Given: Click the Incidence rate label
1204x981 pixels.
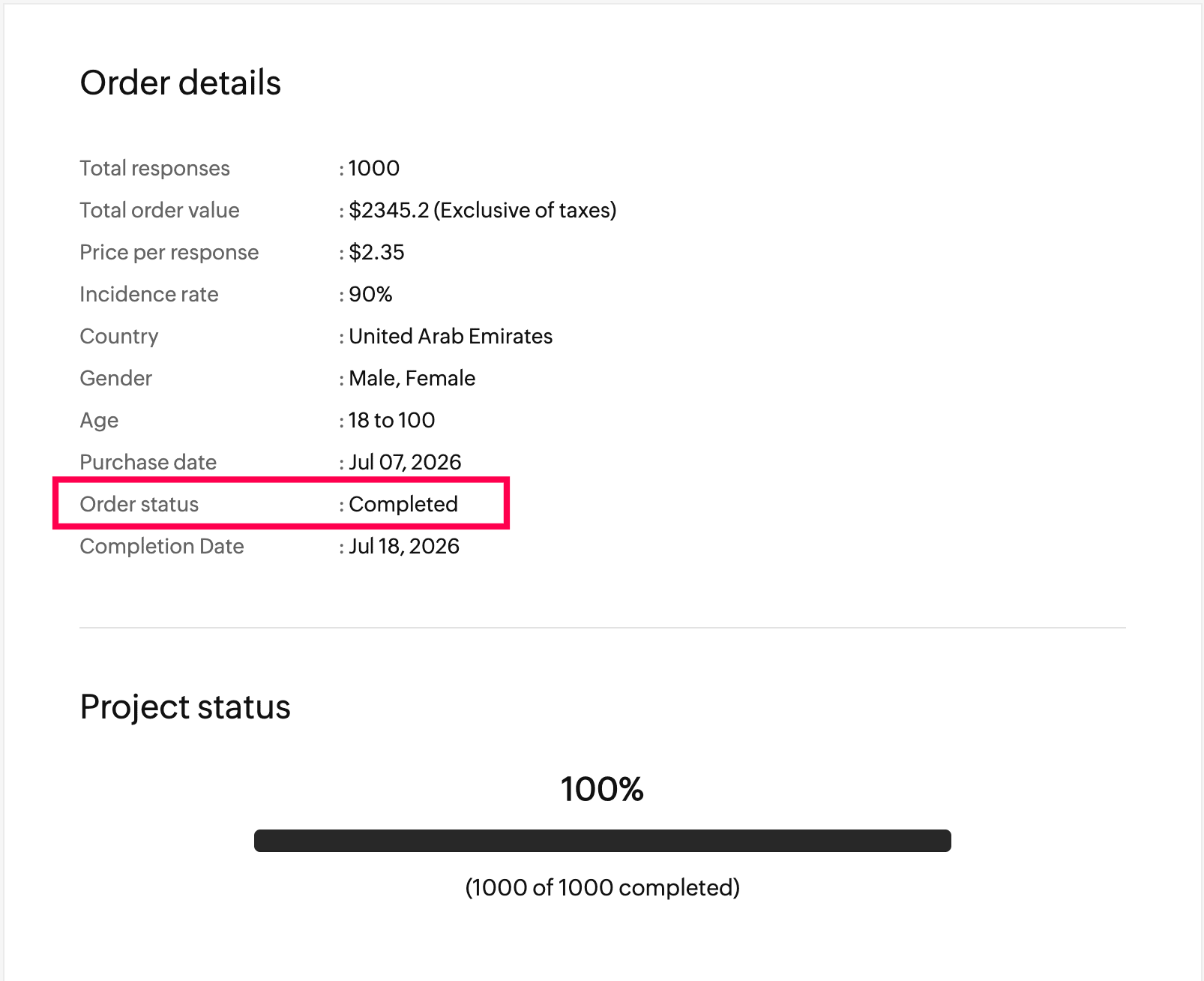Looking at the screenshot, I should [149, 294].
